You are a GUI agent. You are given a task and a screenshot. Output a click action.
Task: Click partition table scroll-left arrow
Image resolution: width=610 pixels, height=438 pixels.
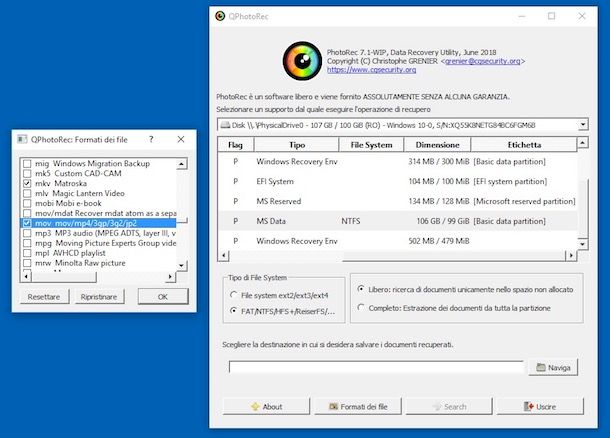coord(223,256)
